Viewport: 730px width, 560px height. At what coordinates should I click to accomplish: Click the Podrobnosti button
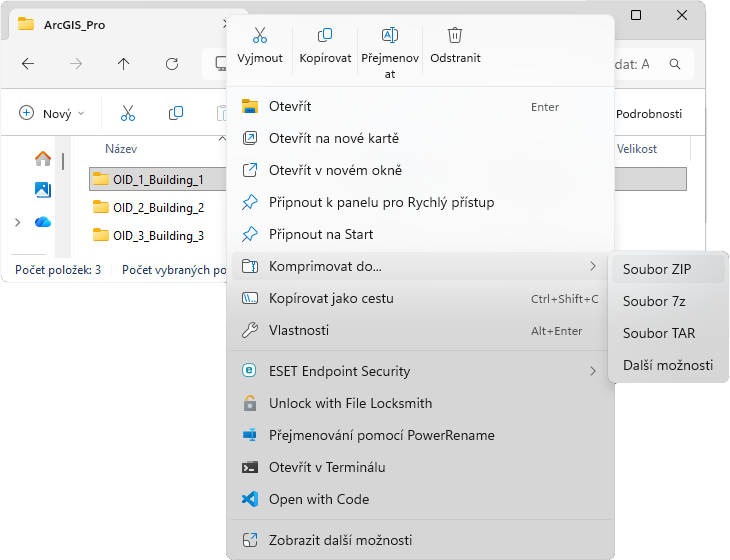point(649,114)
